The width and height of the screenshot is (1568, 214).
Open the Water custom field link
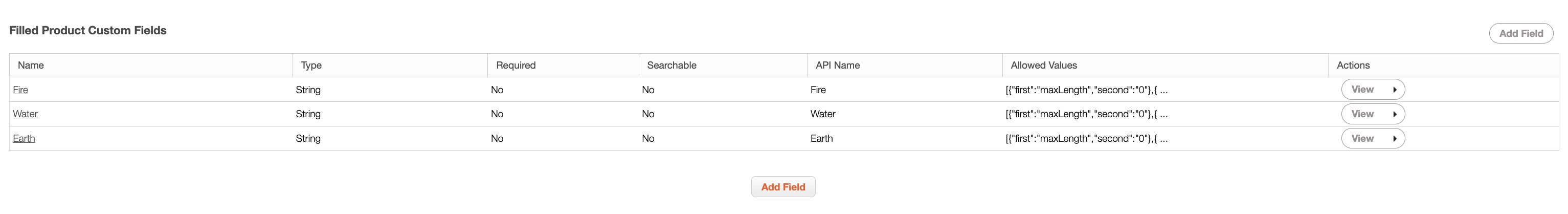click(x=25, y=114)
